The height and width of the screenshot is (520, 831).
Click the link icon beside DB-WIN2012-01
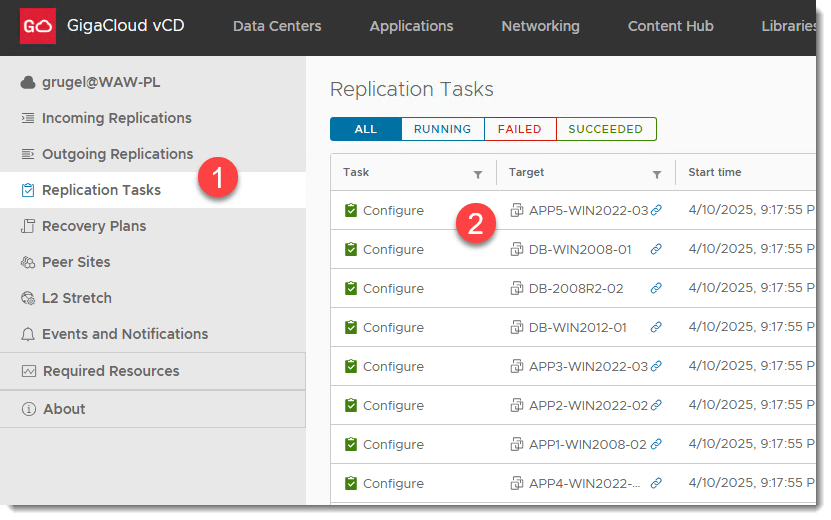(x=656, y=328)
